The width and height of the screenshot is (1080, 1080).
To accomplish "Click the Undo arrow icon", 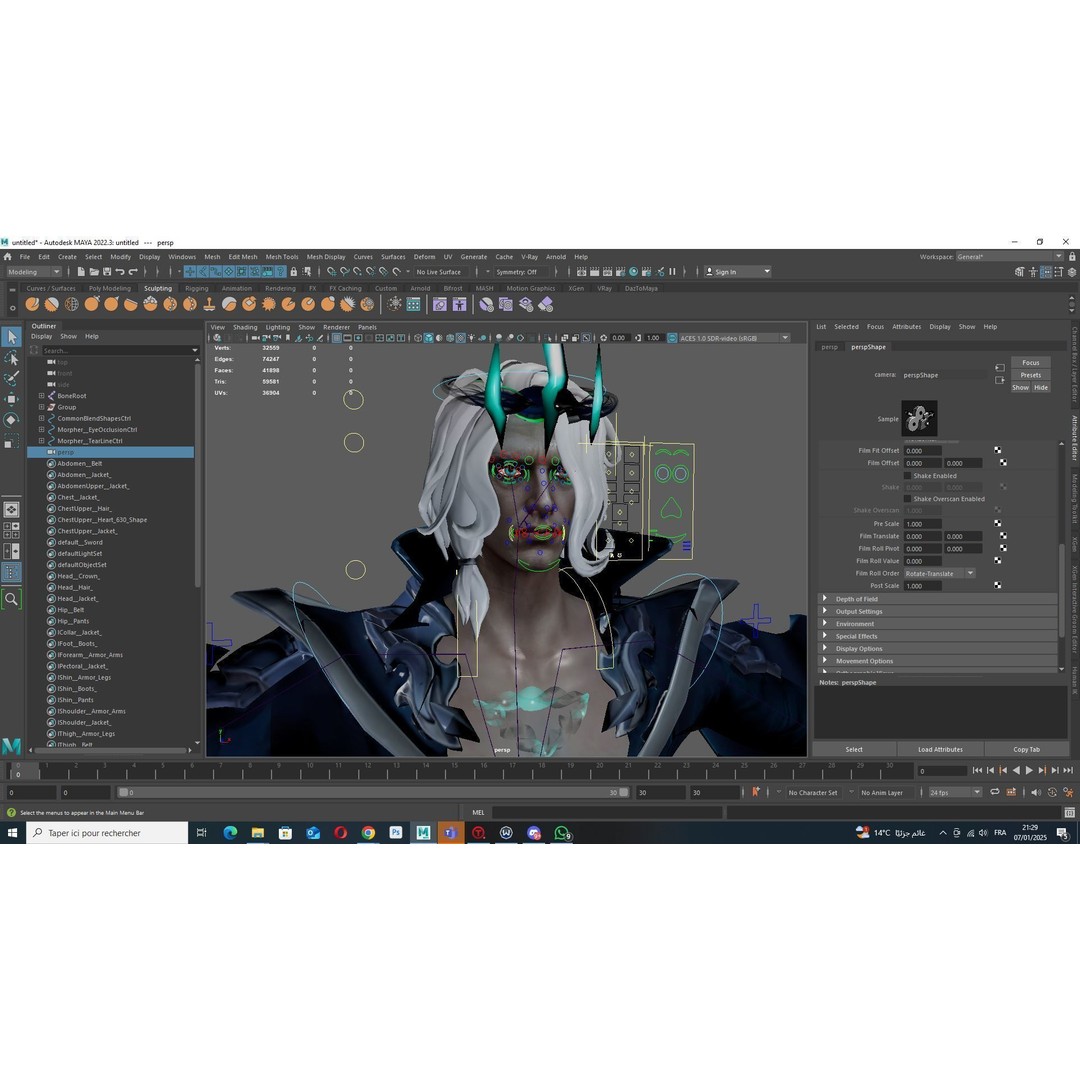I will pos(120,271).
